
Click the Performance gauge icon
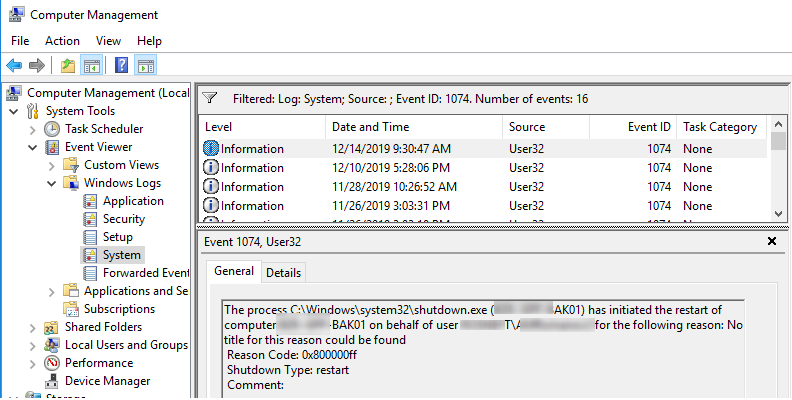[x=52, y=363]
